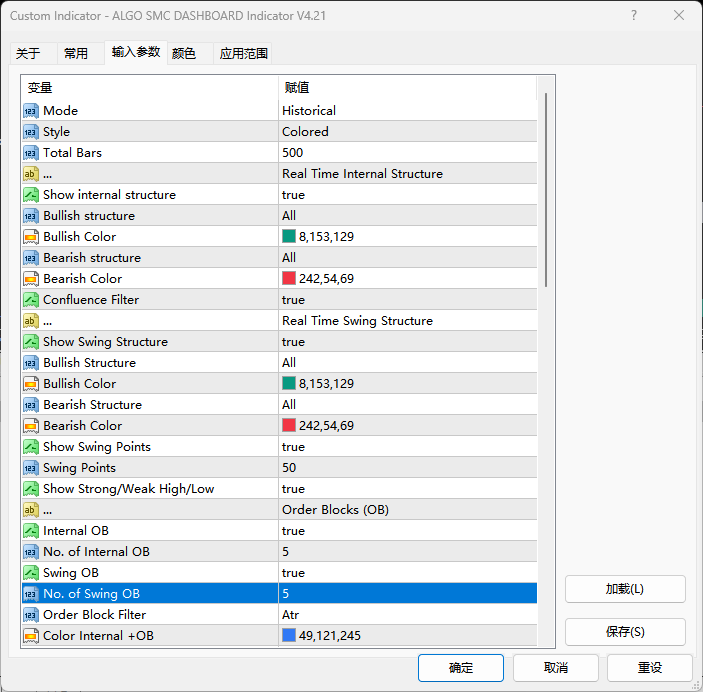The width and height of the screenshot is (703, 692).
Task: Select the icon beside Show Strong/Weak High/Low
Action: [x=30, y=489]
